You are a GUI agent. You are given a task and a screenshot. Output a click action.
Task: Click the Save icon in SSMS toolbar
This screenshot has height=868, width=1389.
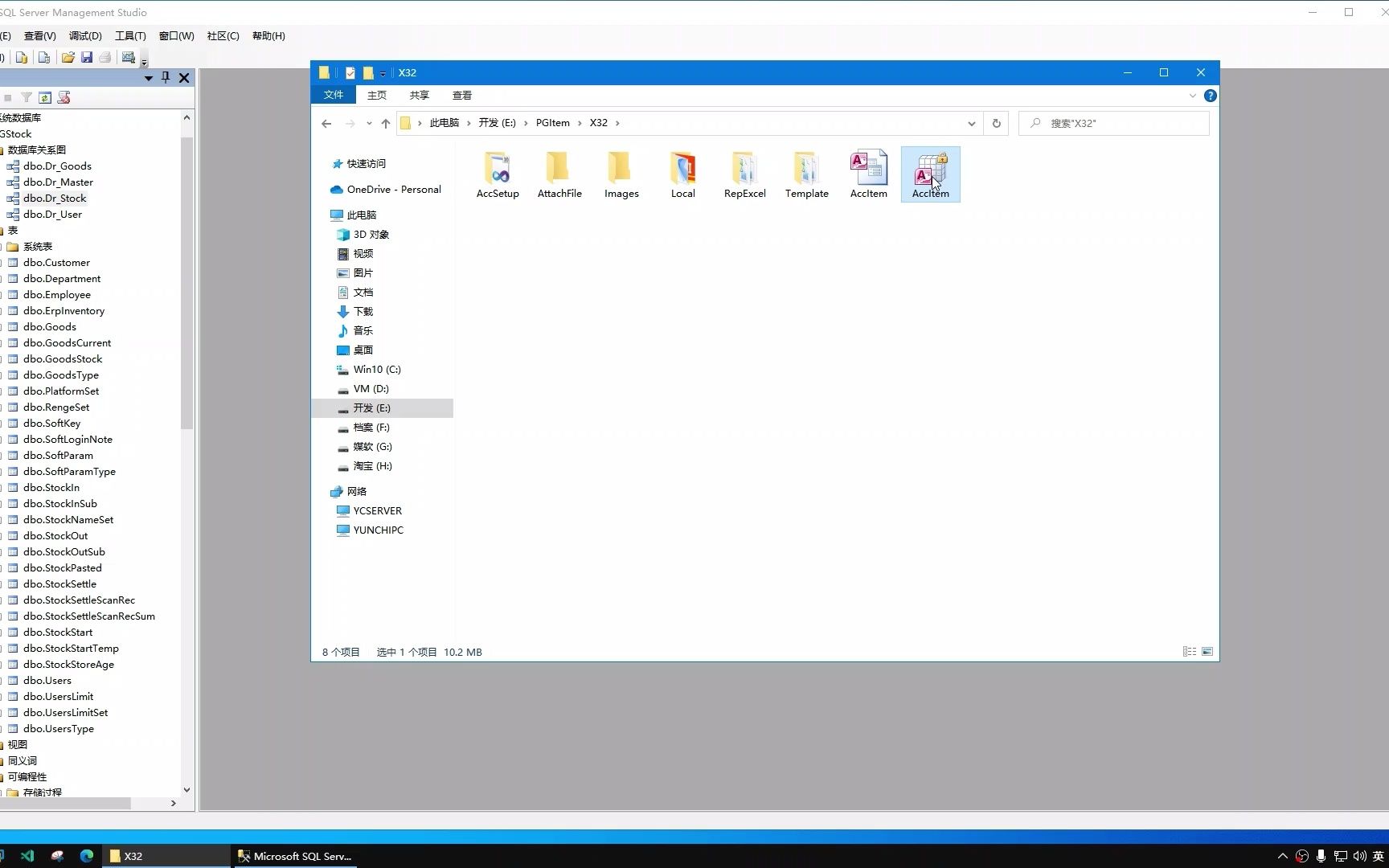[x=87, y=57]
